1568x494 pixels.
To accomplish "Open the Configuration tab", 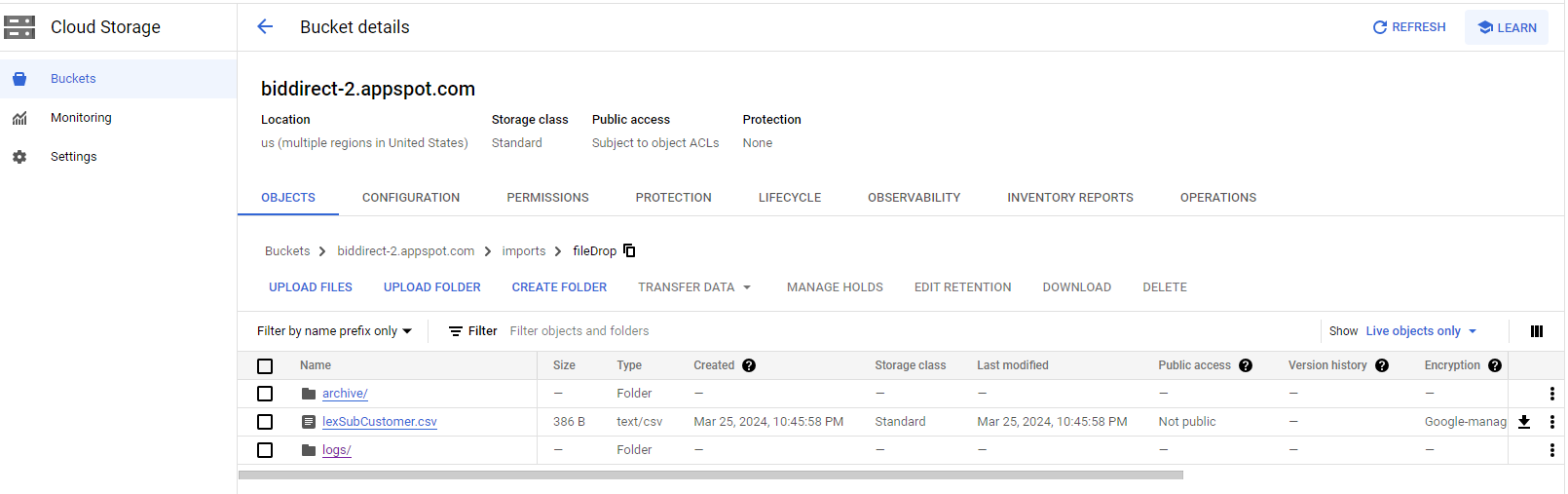I will 411,198.
